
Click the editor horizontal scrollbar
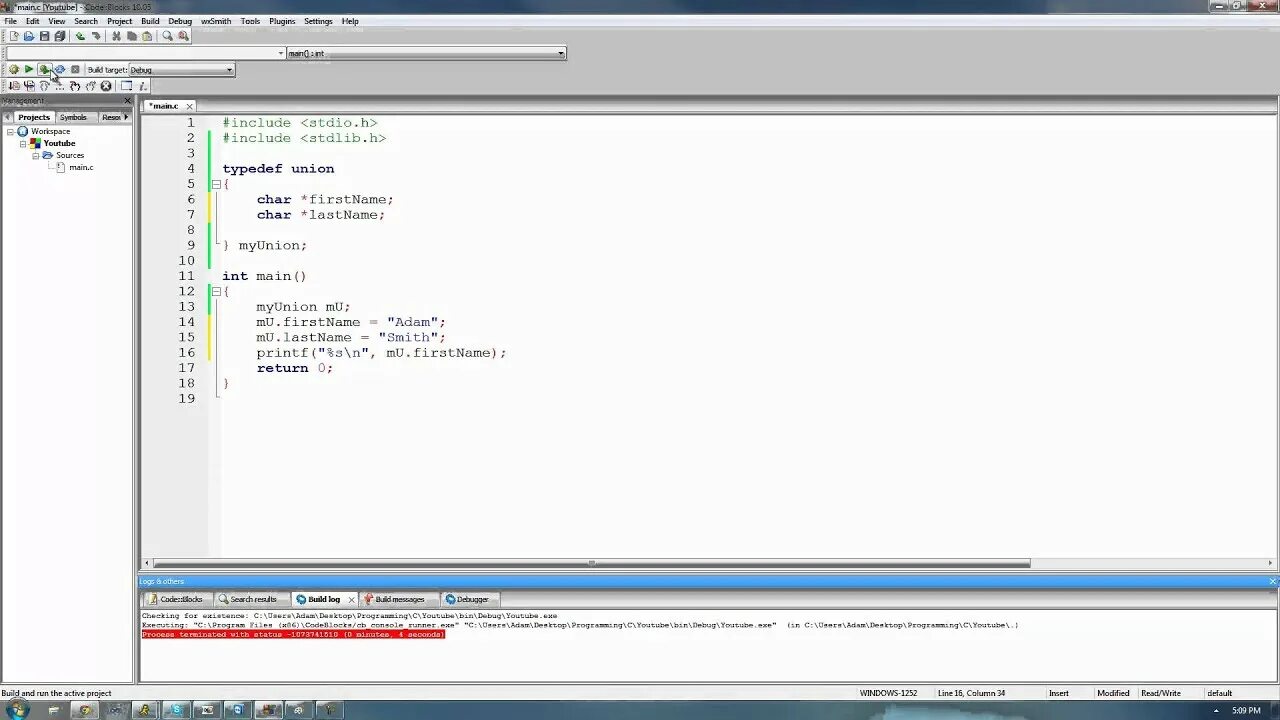(592, 563)
